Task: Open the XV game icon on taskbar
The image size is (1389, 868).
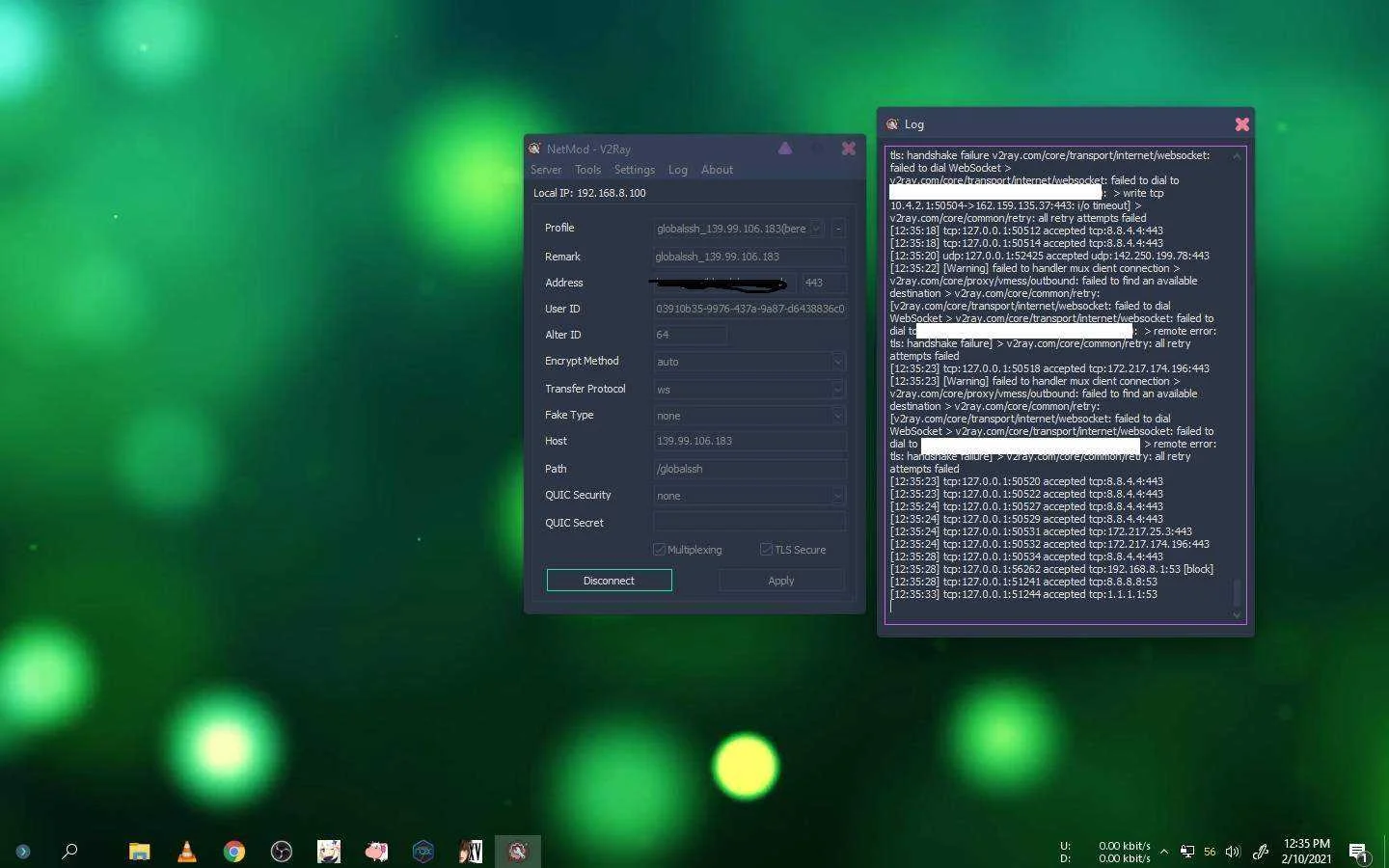Action: 471,852
